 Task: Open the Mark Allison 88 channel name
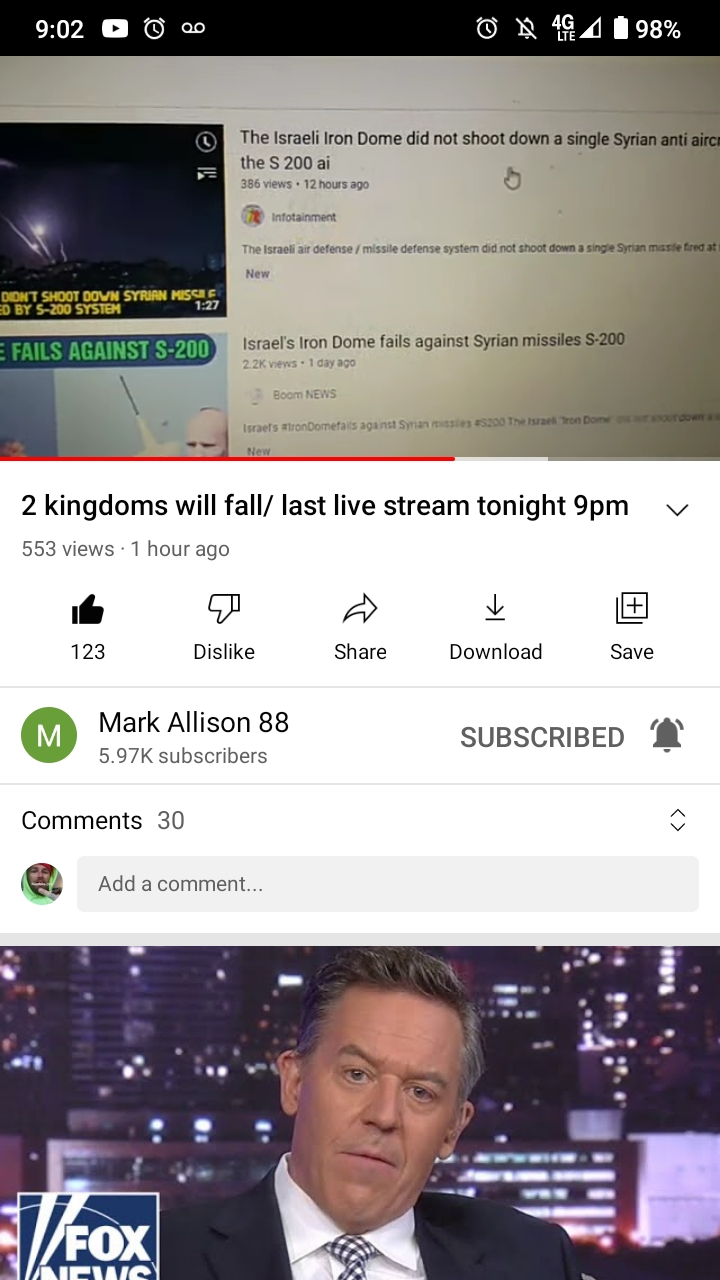[194, 722]
